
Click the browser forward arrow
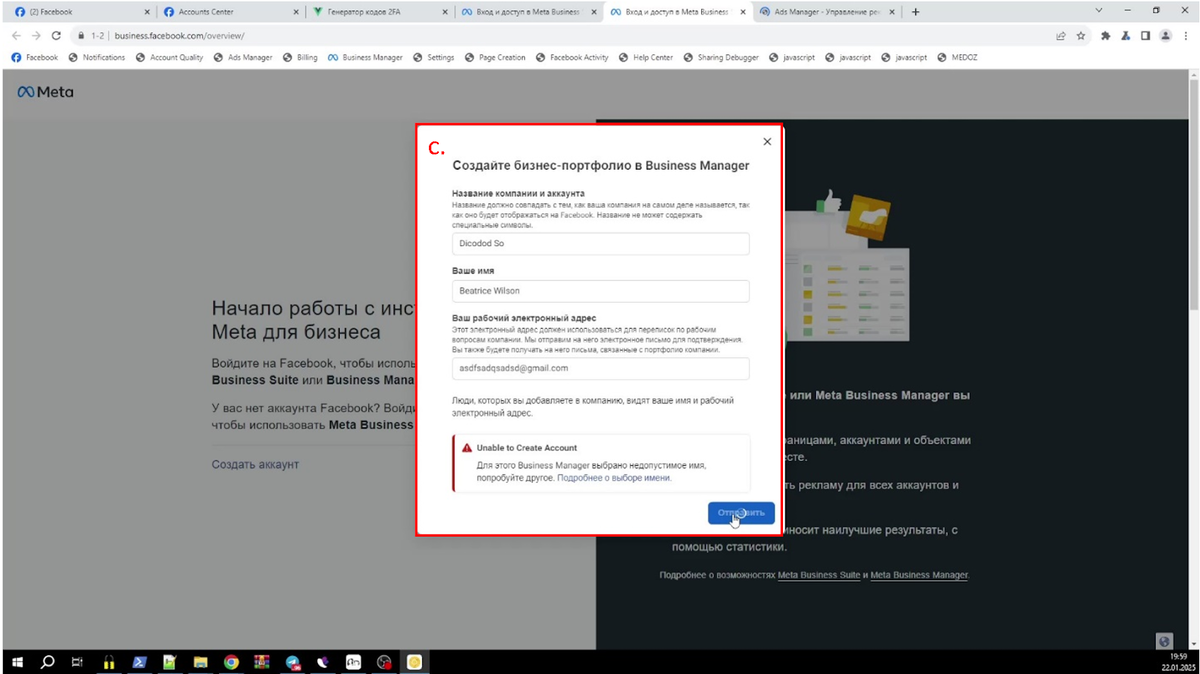36,35
